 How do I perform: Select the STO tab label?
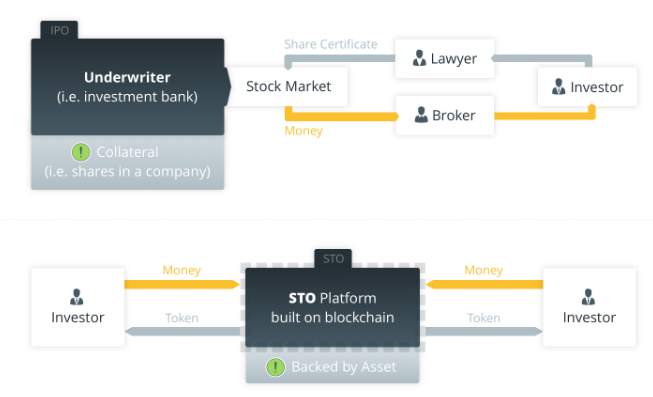pyautogui.click(x=333, y=259)
